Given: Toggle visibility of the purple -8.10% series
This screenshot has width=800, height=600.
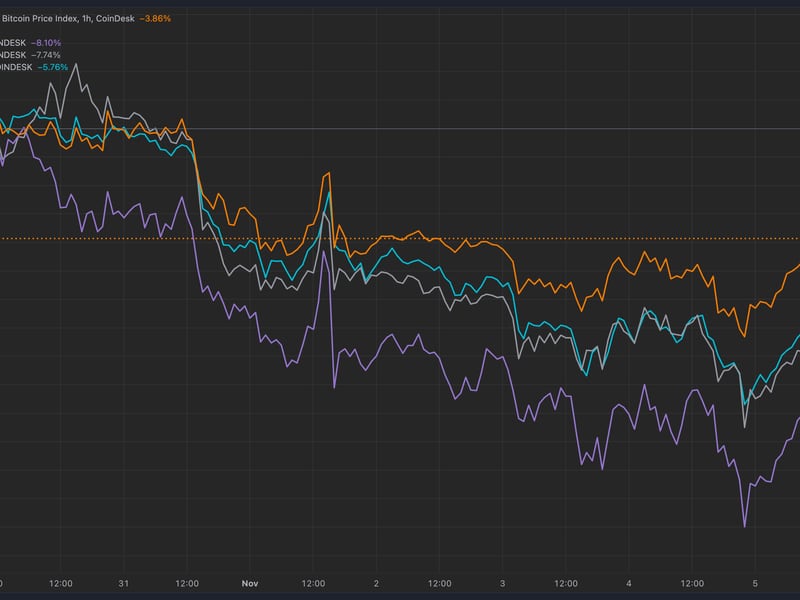Looking at the screenshot, I should click(45, 43).
